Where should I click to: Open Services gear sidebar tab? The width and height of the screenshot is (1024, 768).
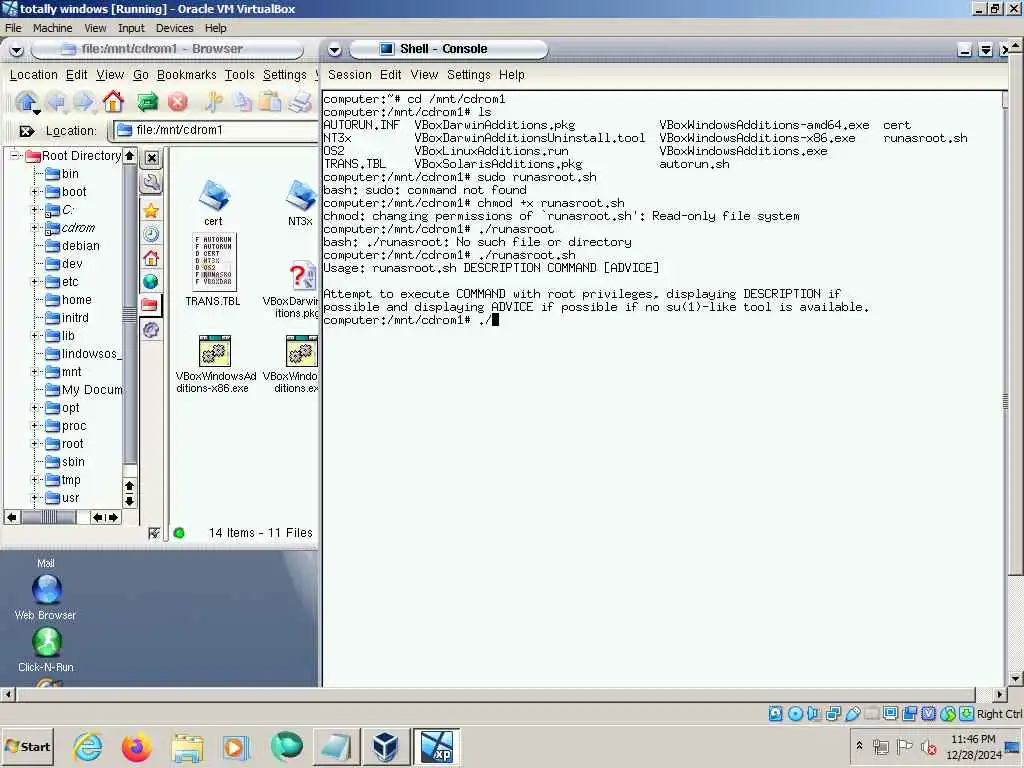coord(152,329)
